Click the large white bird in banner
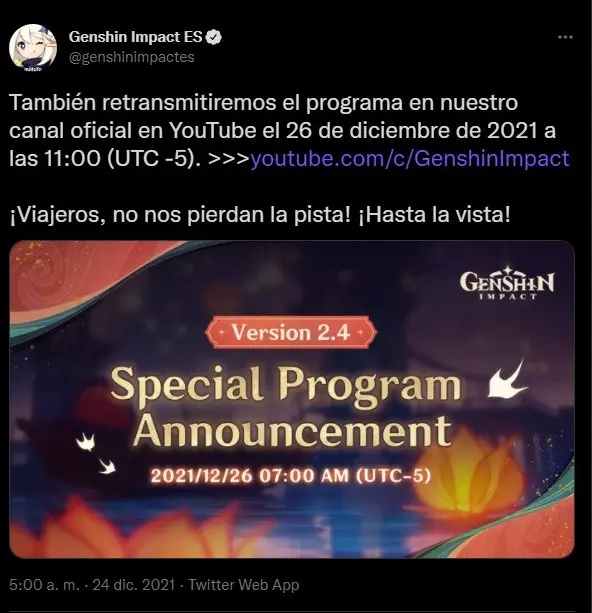 click(x=507, y=379)
